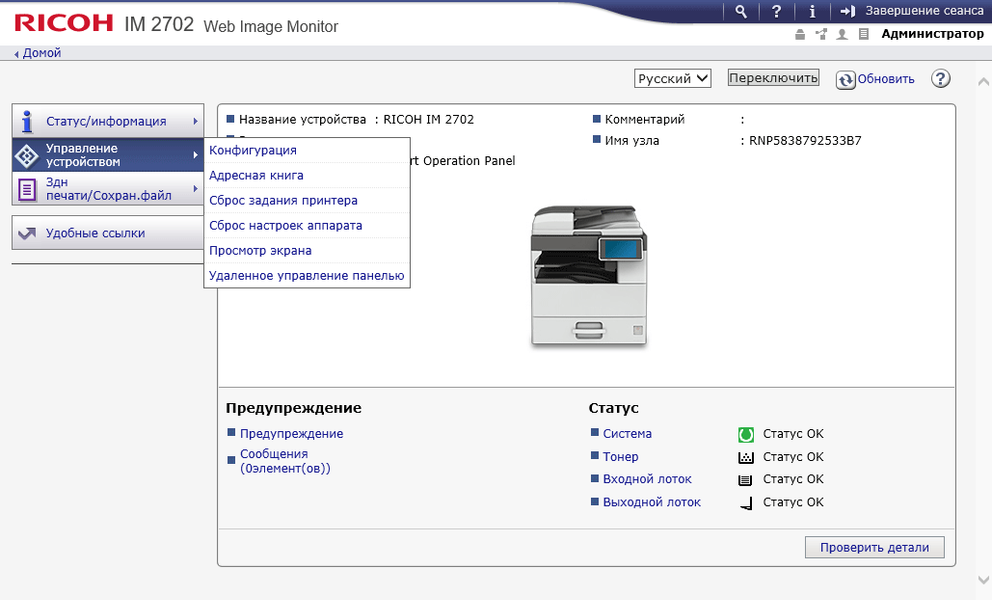Click the Web Image Monitor title text
The image size is (992, 600).
271,27
